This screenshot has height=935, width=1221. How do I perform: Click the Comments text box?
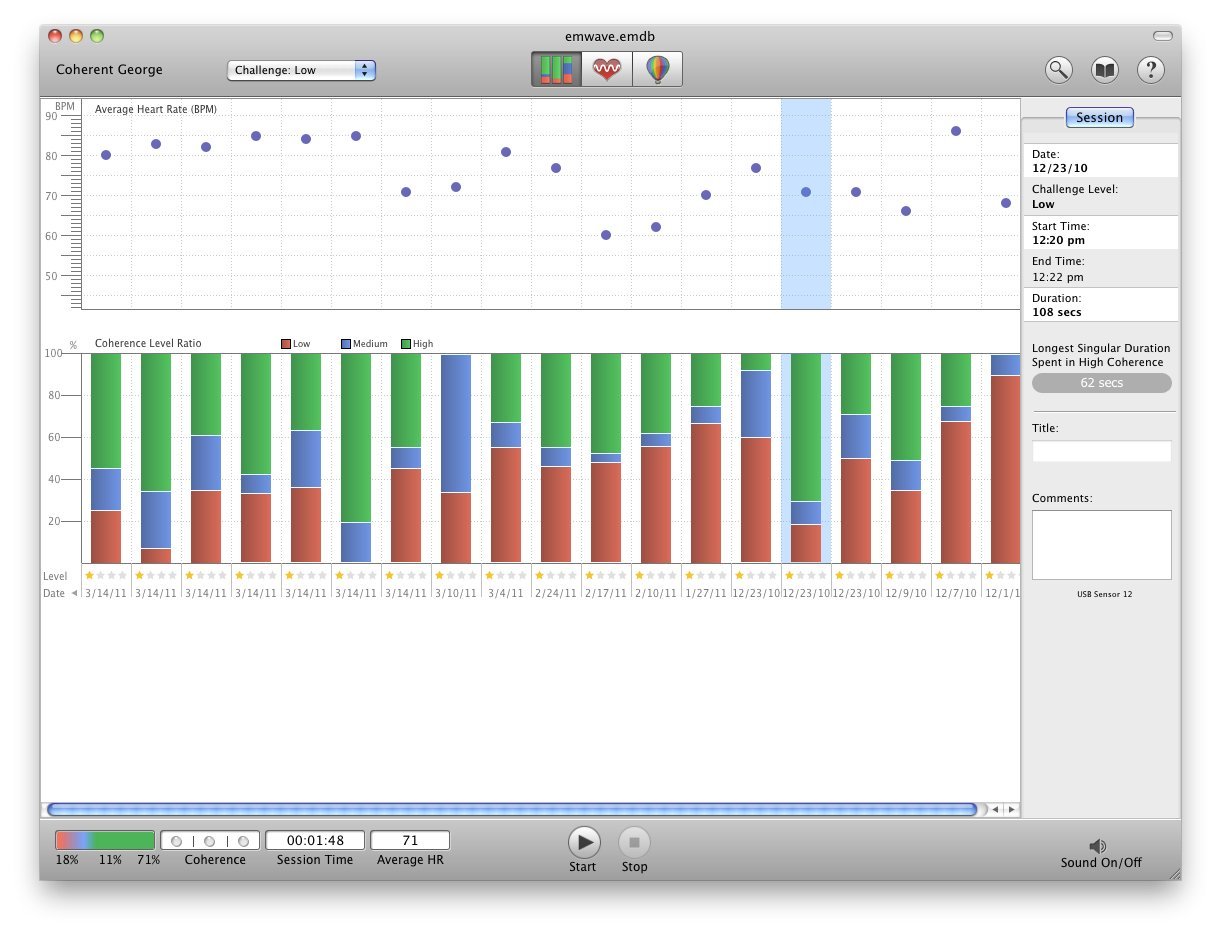[x=1101, y=545]
